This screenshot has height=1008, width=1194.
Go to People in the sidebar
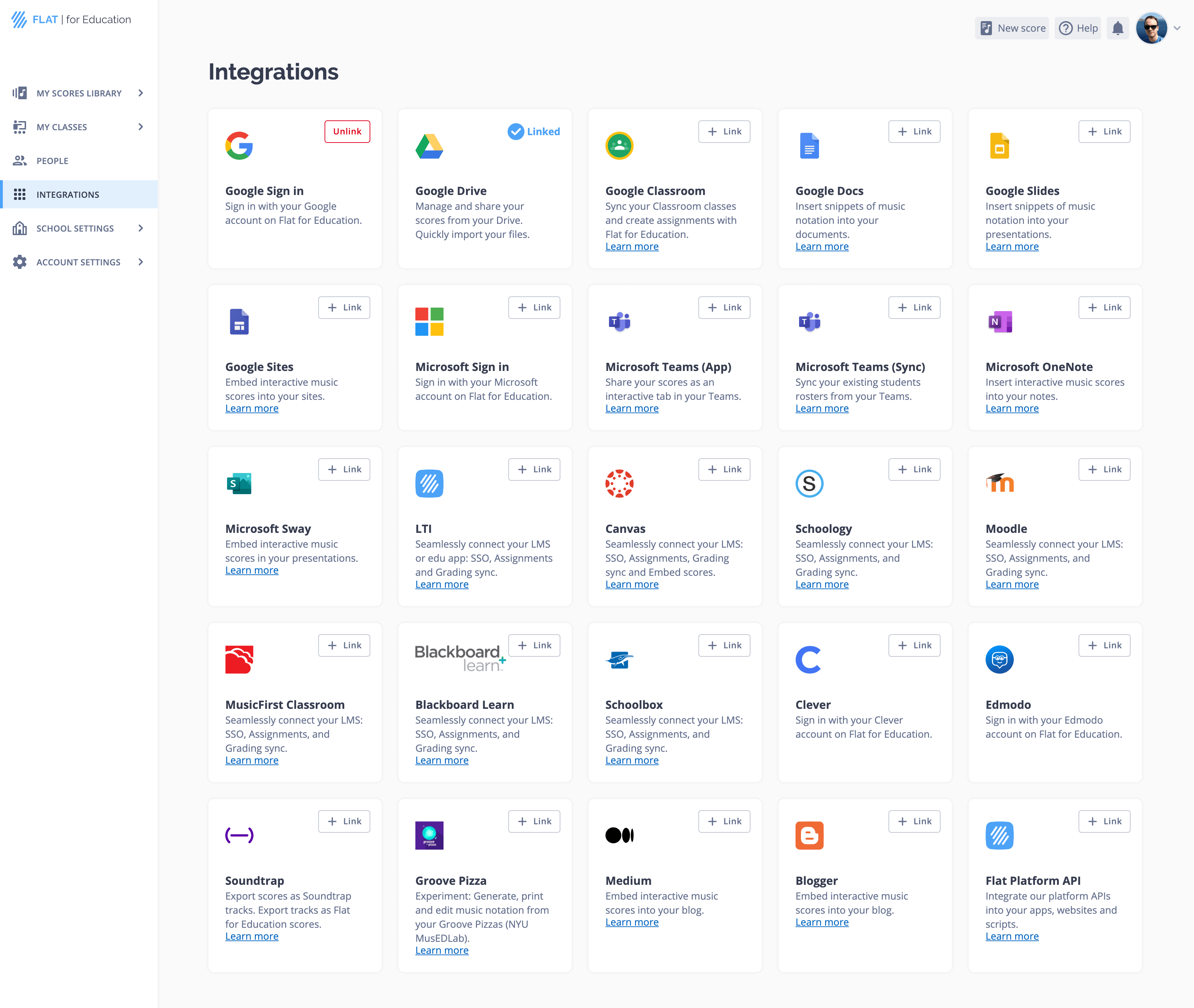[x=79, y=160]
